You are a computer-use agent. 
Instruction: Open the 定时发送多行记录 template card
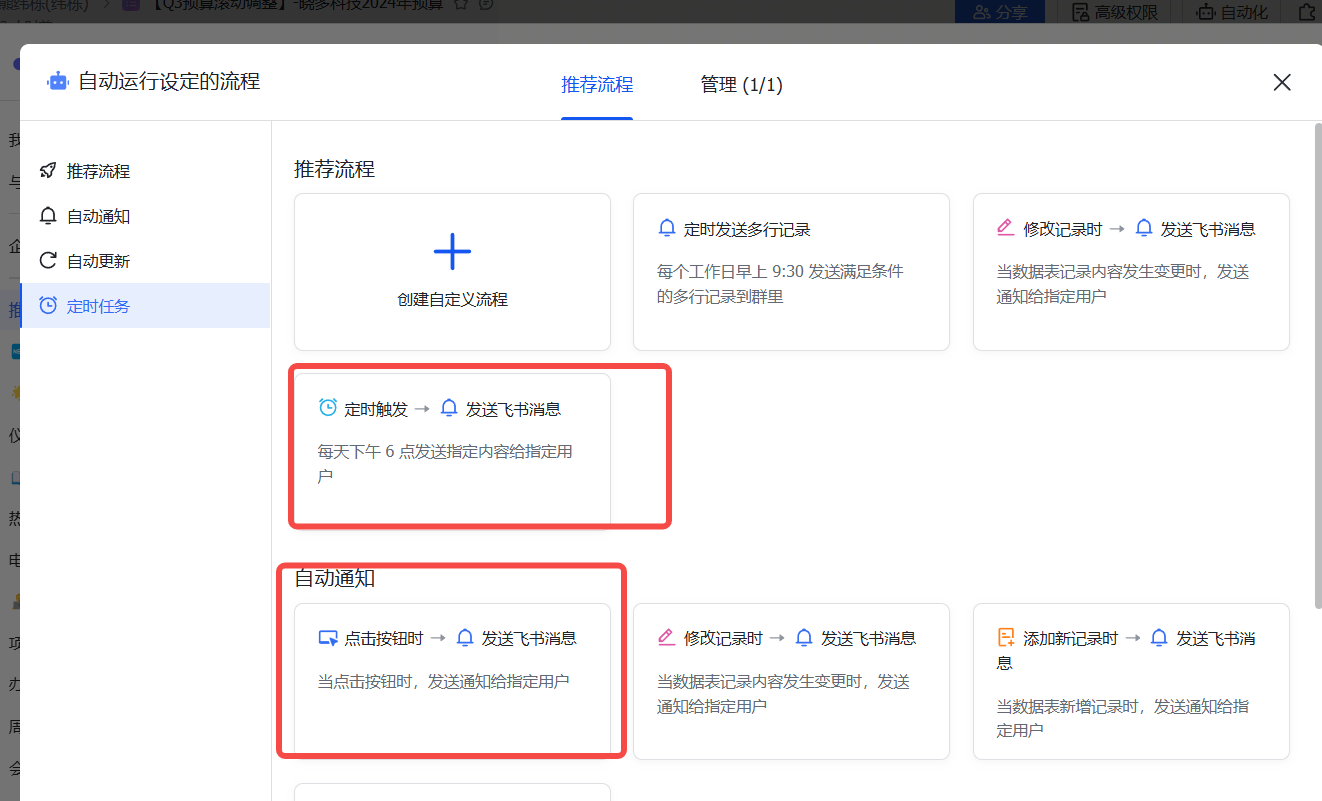(791, 272)
